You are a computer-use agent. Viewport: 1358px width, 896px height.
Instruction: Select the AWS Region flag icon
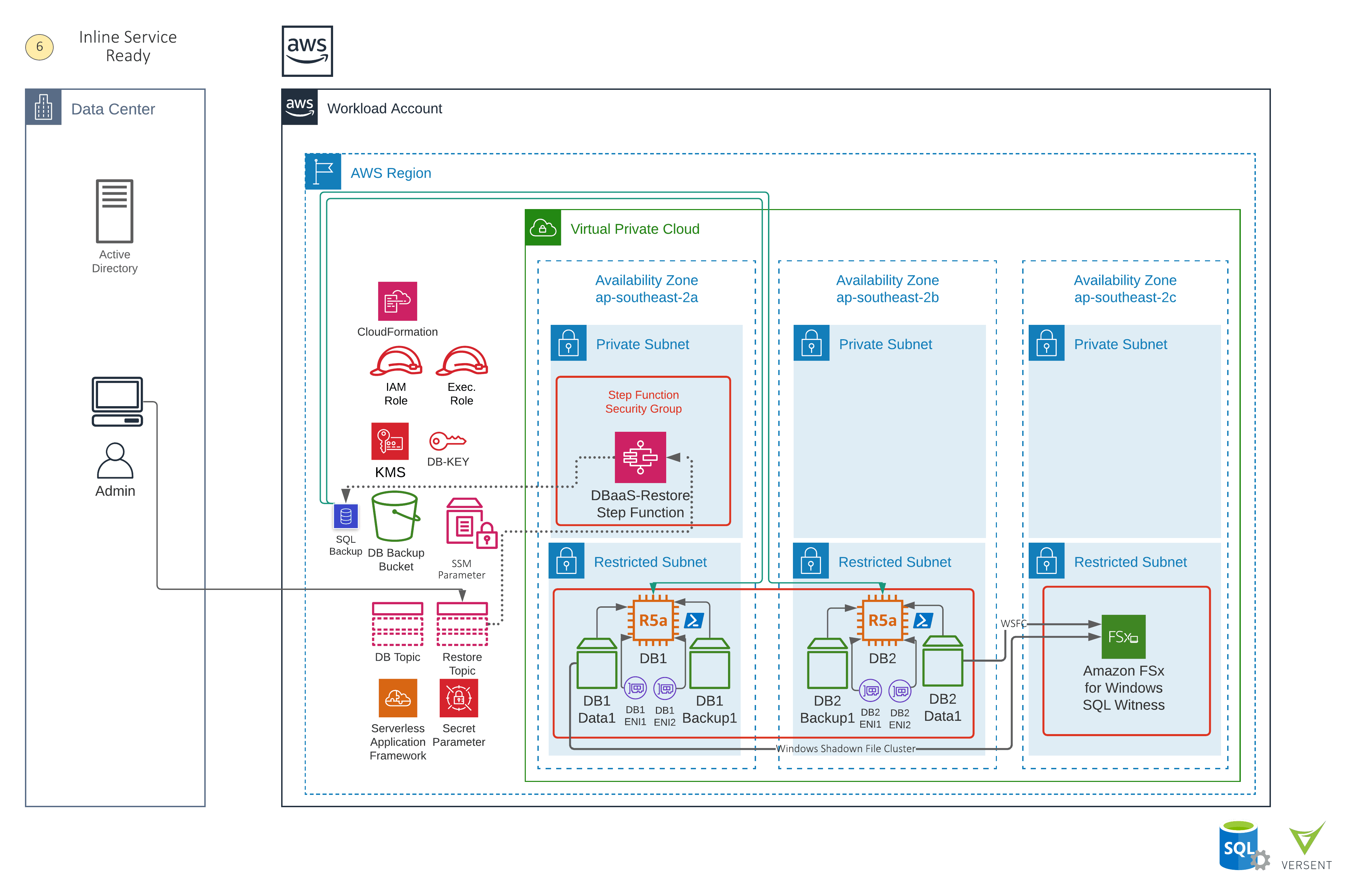[x=323, y=171]
